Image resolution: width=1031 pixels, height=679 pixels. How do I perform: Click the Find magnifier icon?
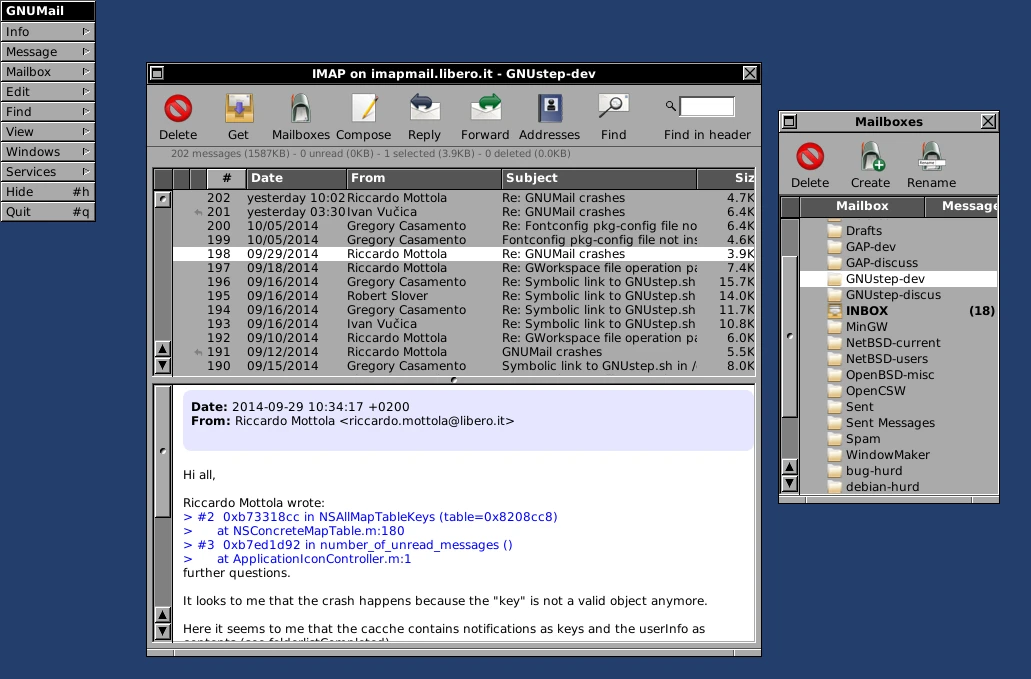(x=612, y=106)
